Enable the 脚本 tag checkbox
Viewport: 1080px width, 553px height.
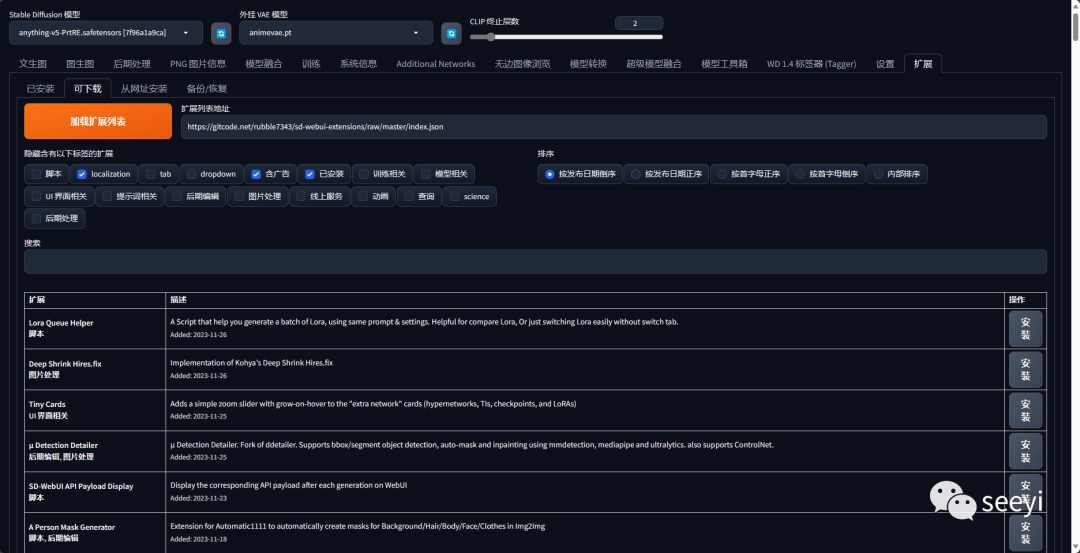click(36, 174)
